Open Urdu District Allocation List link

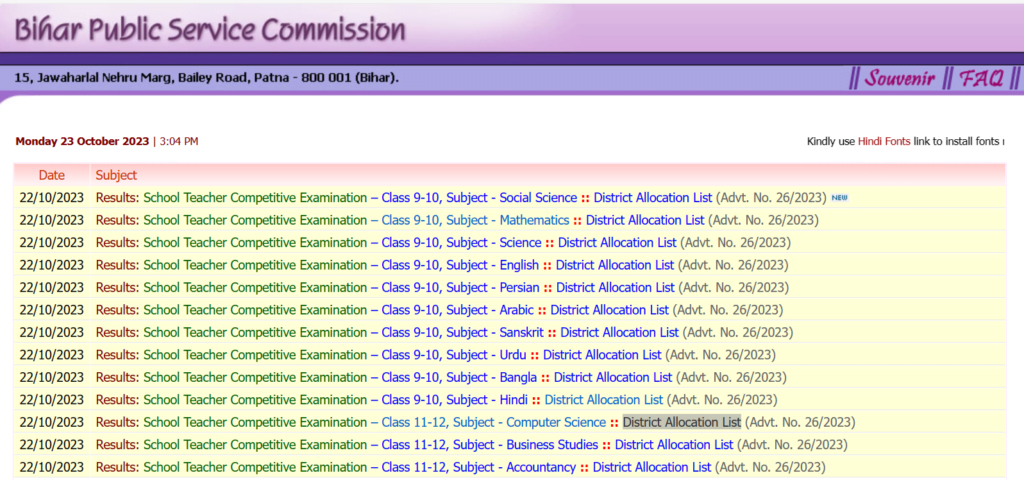pos(602,355)
